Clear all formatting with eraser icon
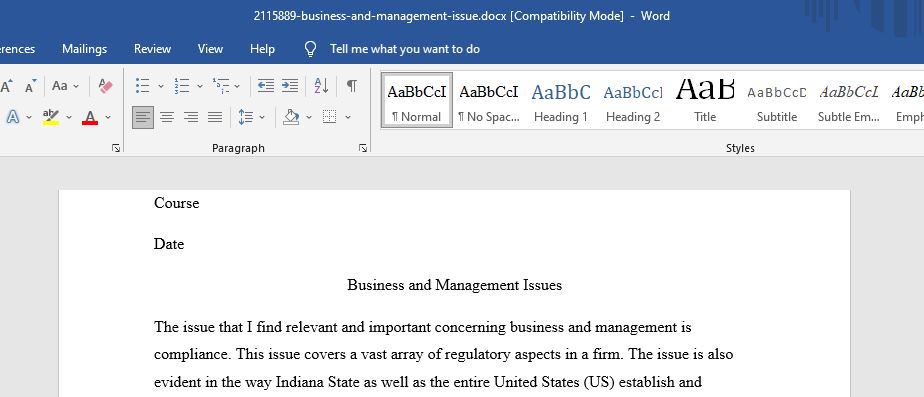The width and height of the screenshot is (924, 397). tap(105, 86)
